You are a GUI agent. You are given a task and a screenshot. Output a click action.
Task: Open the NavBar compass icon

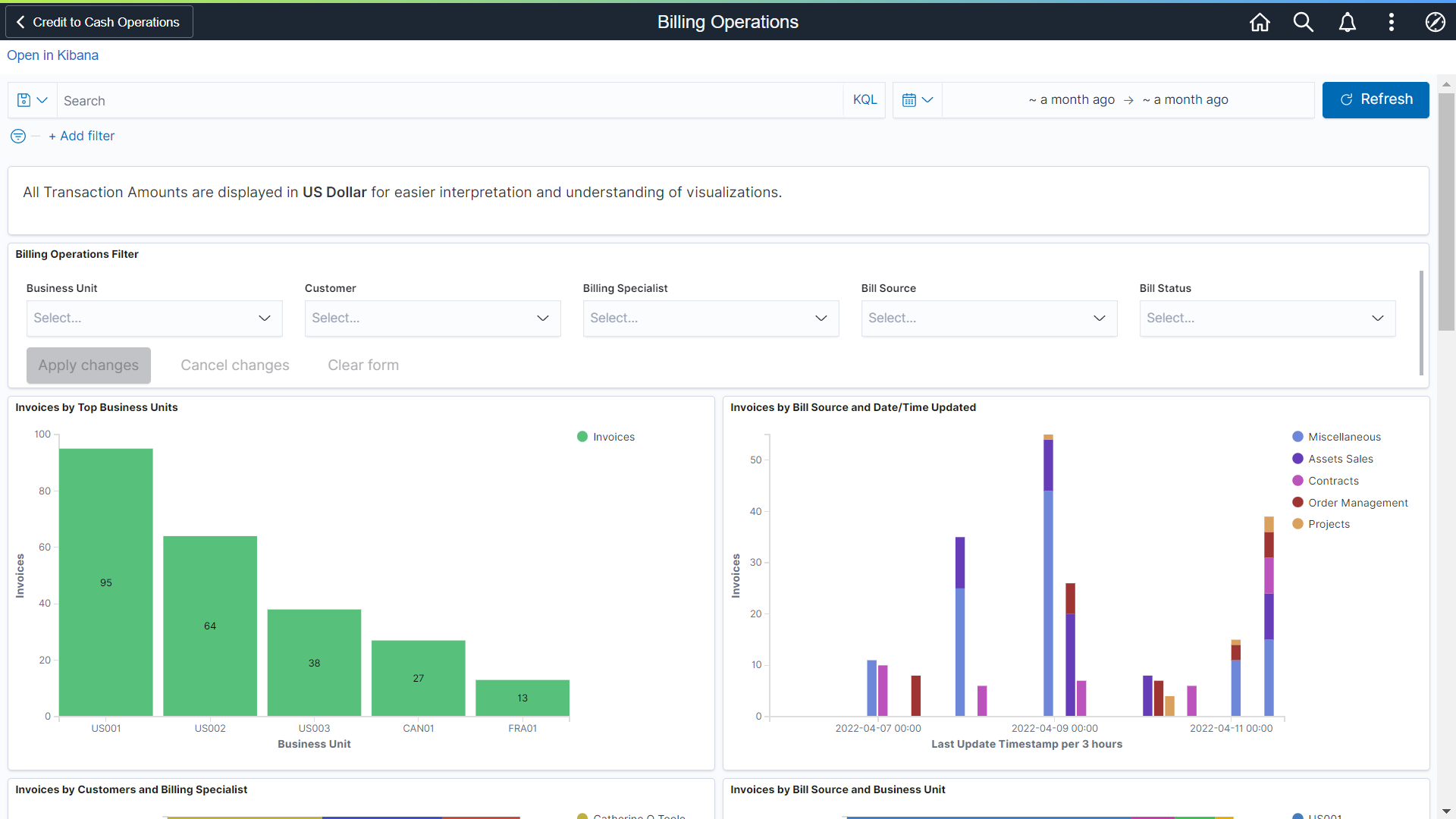[x=1435, y=22]
